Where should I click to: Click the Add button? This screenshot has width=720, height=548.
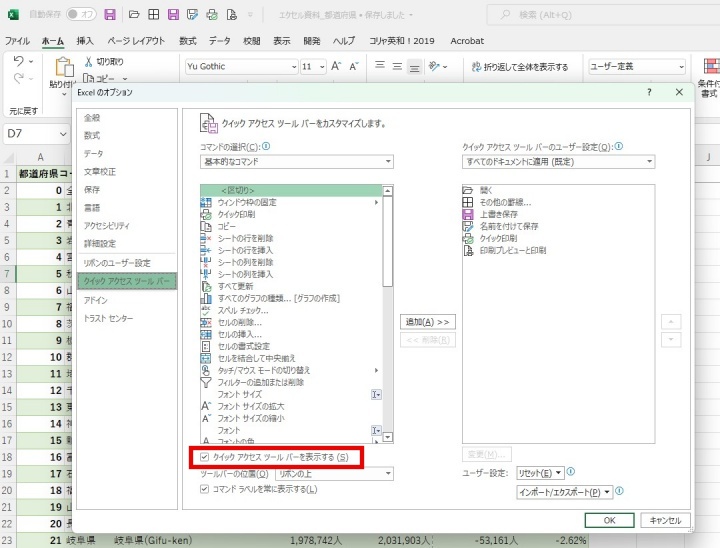[x=428, y=322]
